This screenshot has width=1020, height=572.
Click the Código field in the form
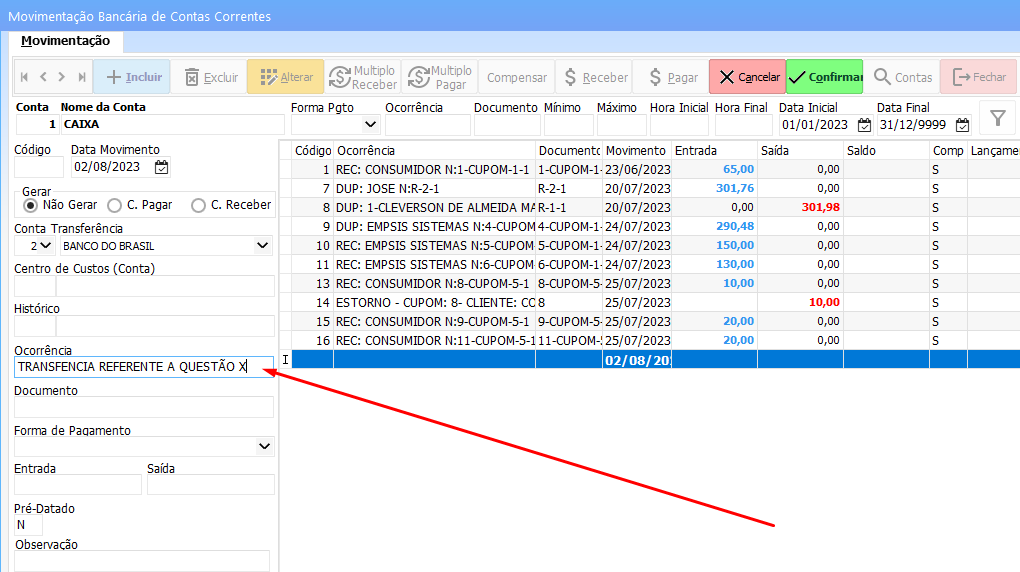point(39,167)
